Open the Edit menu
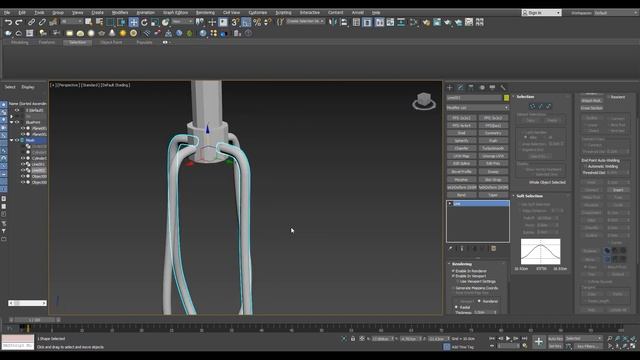Screen dimensions: 640x360 22,13
